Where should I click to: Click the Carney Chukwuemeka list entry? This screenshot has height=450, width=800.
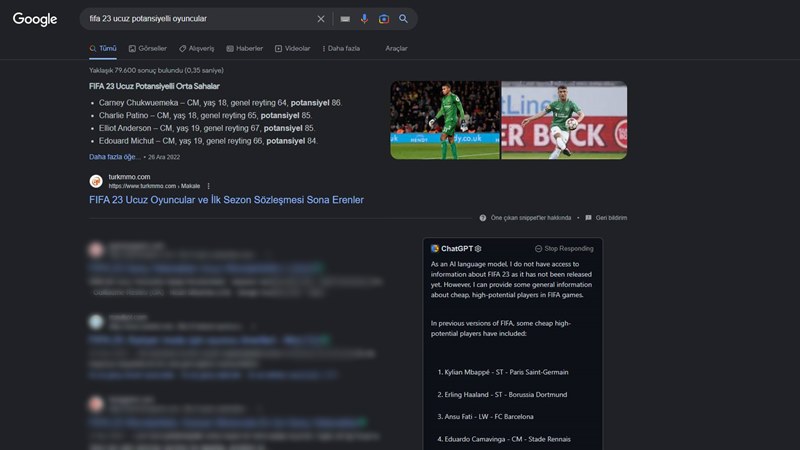pyautogui.click(x=220, y=103)
